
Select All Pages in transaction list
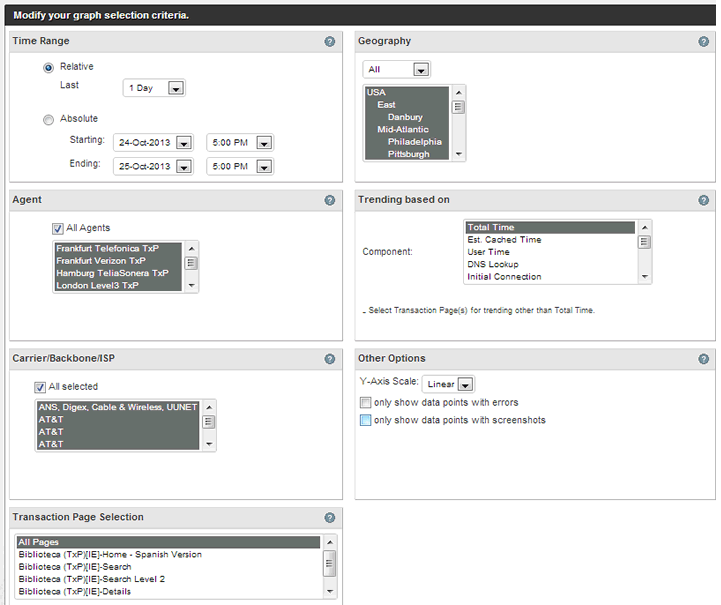[x=168, y=542]
